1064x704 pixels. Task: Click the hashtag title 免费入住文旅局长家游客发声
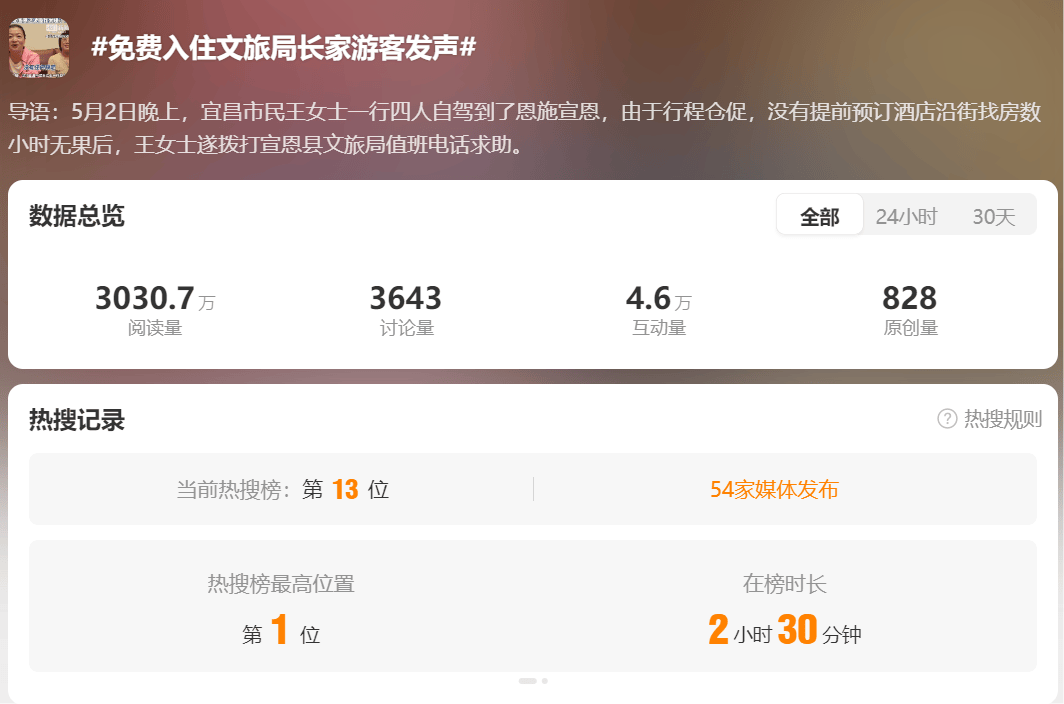click(284, 48)
